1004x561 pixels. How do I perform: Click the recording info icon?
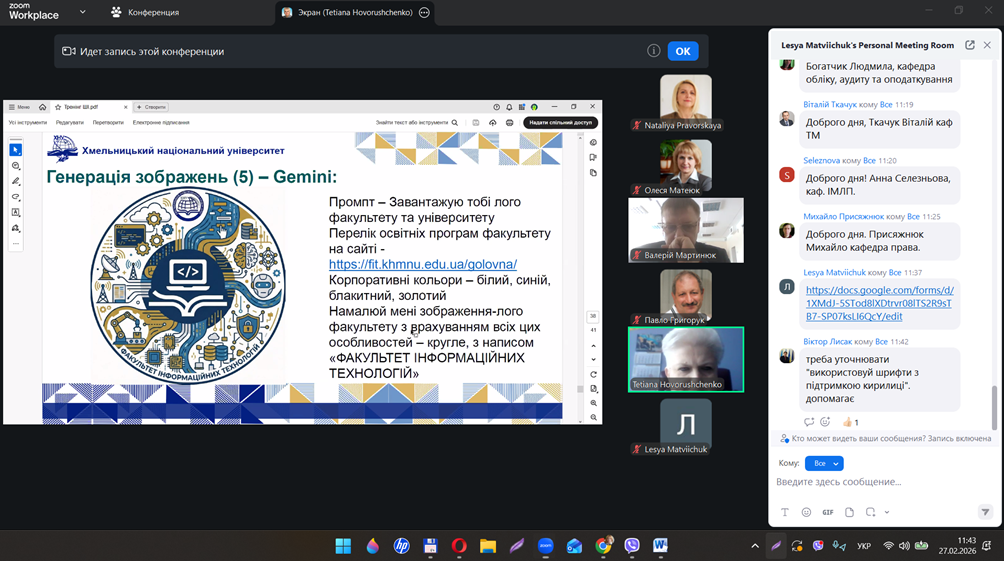pyautogui.click(x=653, y=51)
